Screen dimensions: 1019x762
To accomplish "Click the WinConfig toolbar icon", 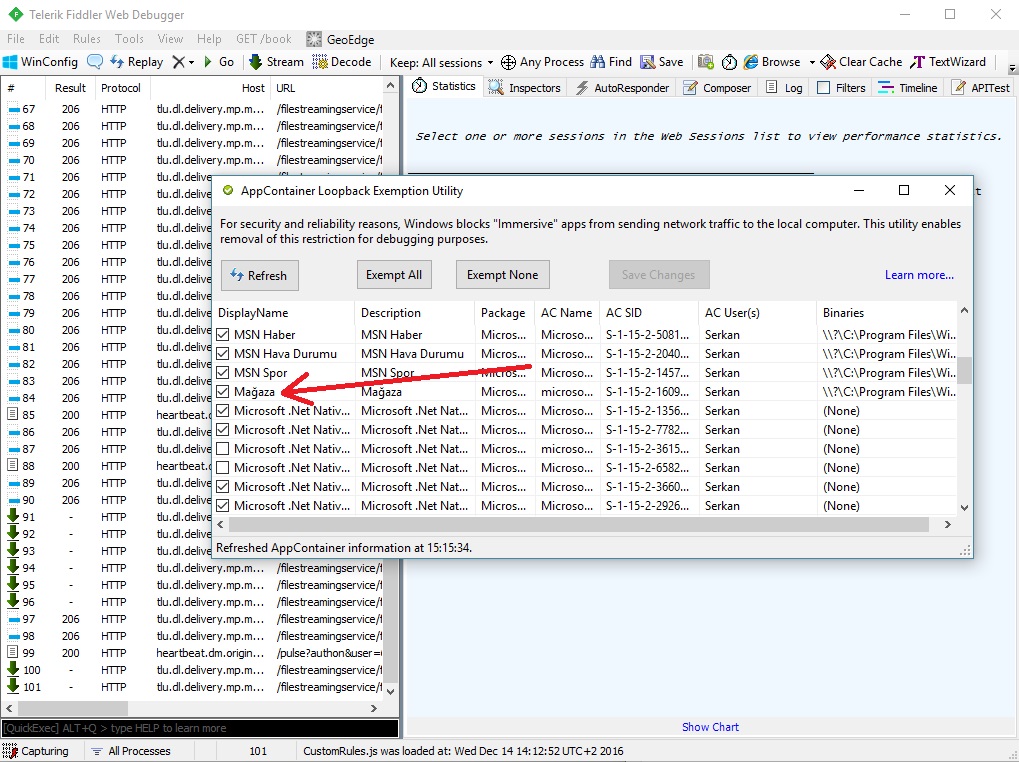I will [x=10, y=62].
